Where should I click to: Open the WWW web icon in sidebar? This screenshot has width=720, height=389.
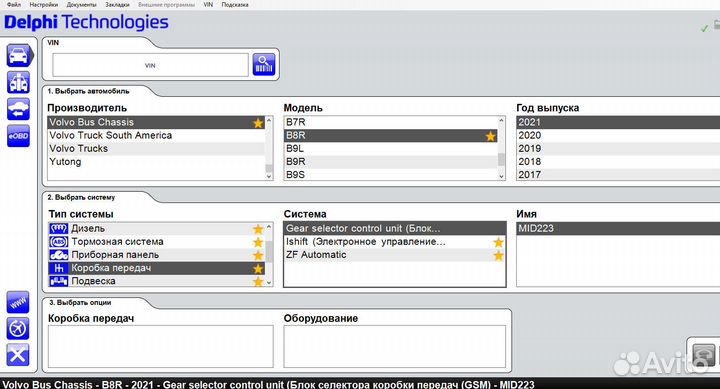[x=18, y=303]
